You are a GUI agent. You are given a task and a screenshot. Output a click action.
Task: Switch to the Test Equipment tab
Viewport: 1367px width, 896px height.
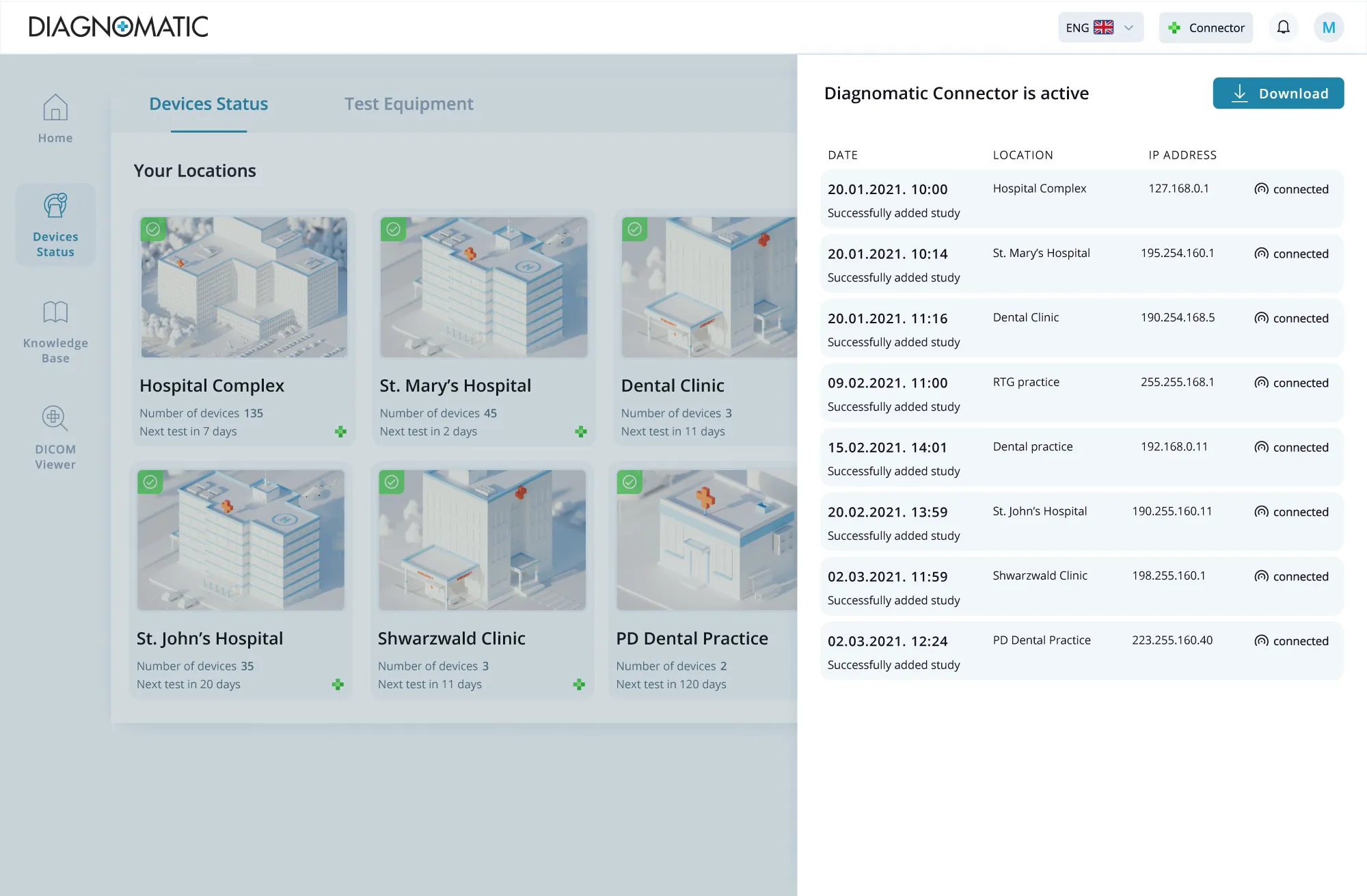pyautogui.click(x=409, y=104)
